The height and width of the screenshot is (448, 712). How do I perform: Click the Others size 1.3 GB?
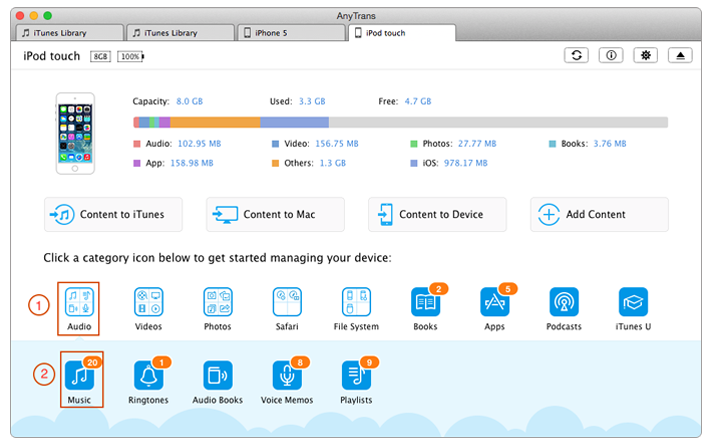(333, 163)
